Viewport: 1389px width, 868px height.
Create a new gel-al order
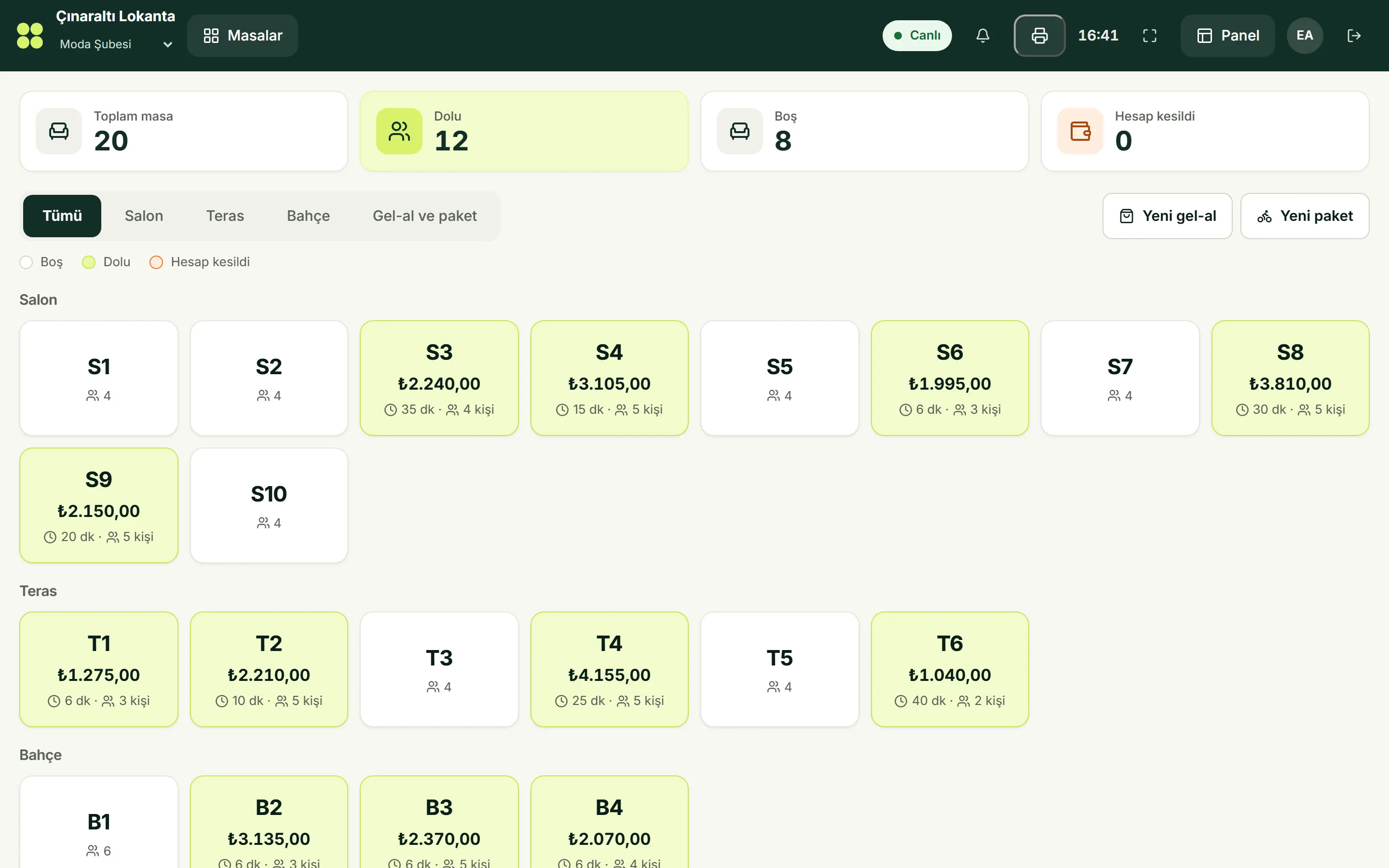1167,216
